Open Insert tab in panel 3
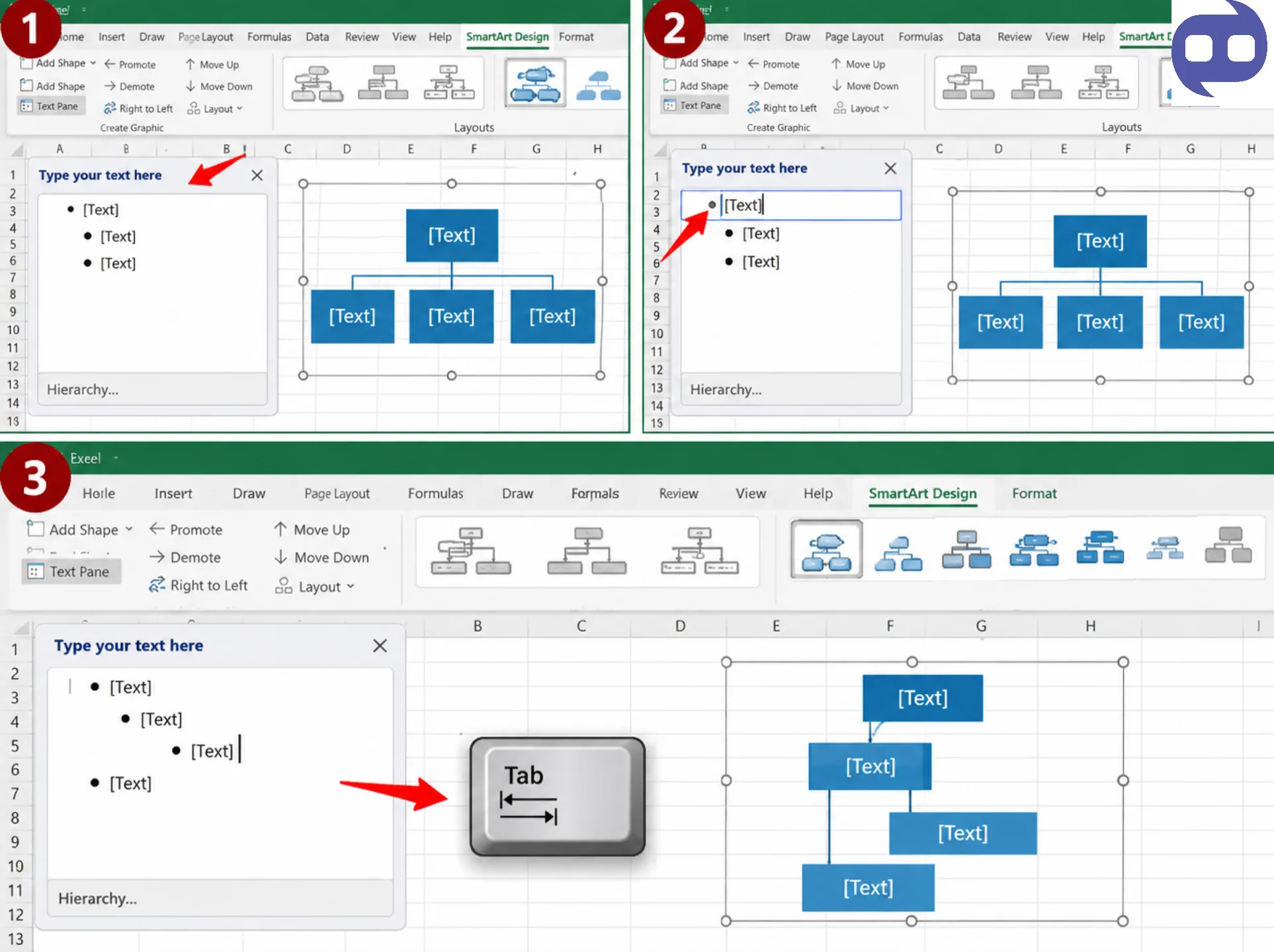 (173, 494)
